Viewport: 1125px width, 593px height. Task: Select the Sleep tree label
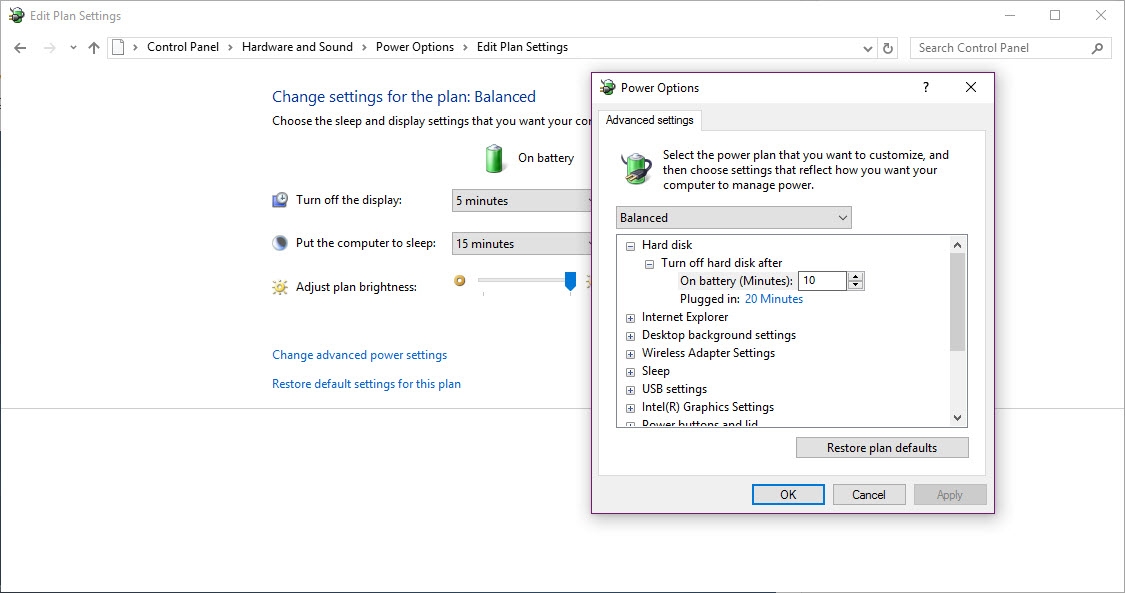tap(656, 371)
